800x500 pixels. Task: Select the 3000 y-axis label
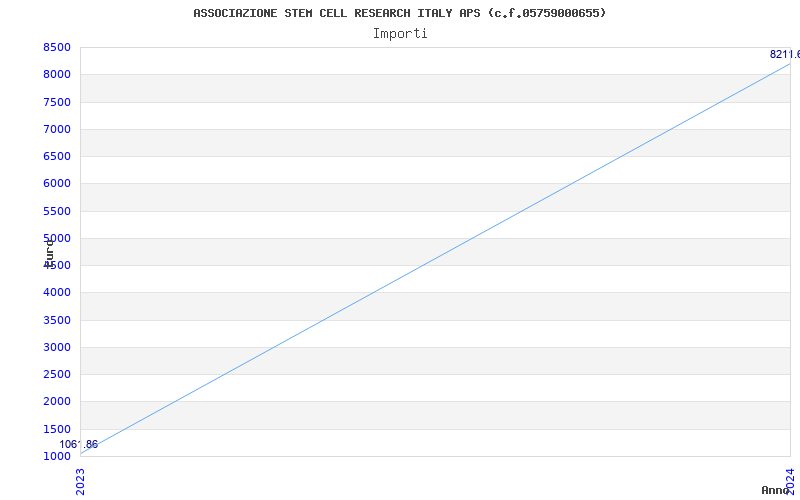tap(57, 347)
